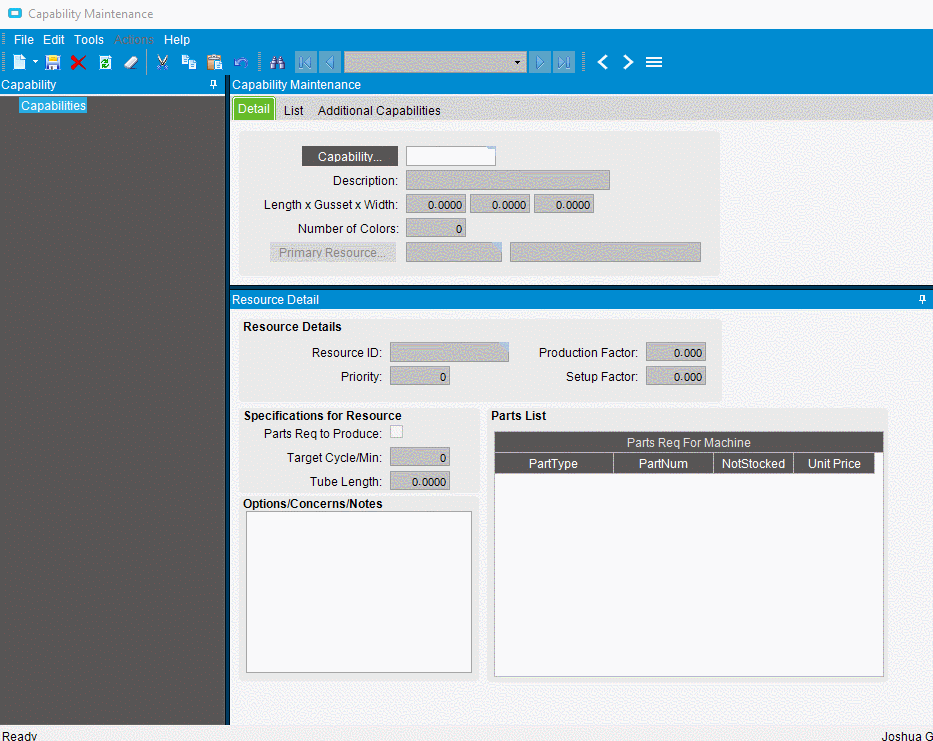Click the Width value field
The image size is (933, 741).
(563, 204)
